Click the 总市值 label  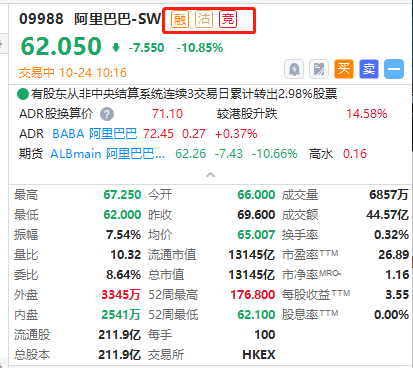point(166,275)
